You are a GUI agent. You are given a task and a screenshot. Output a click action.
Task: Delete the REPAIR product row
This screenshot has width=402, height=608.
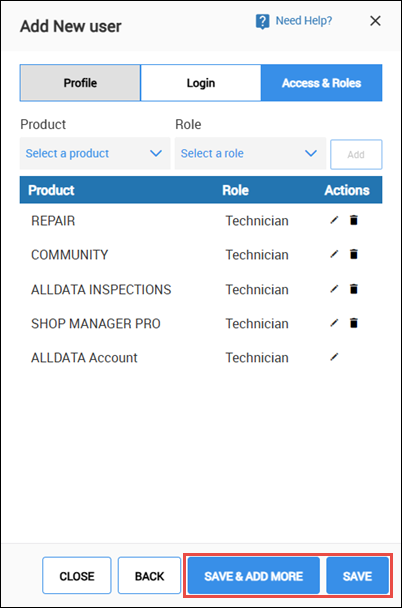click(x=354, y=220)
